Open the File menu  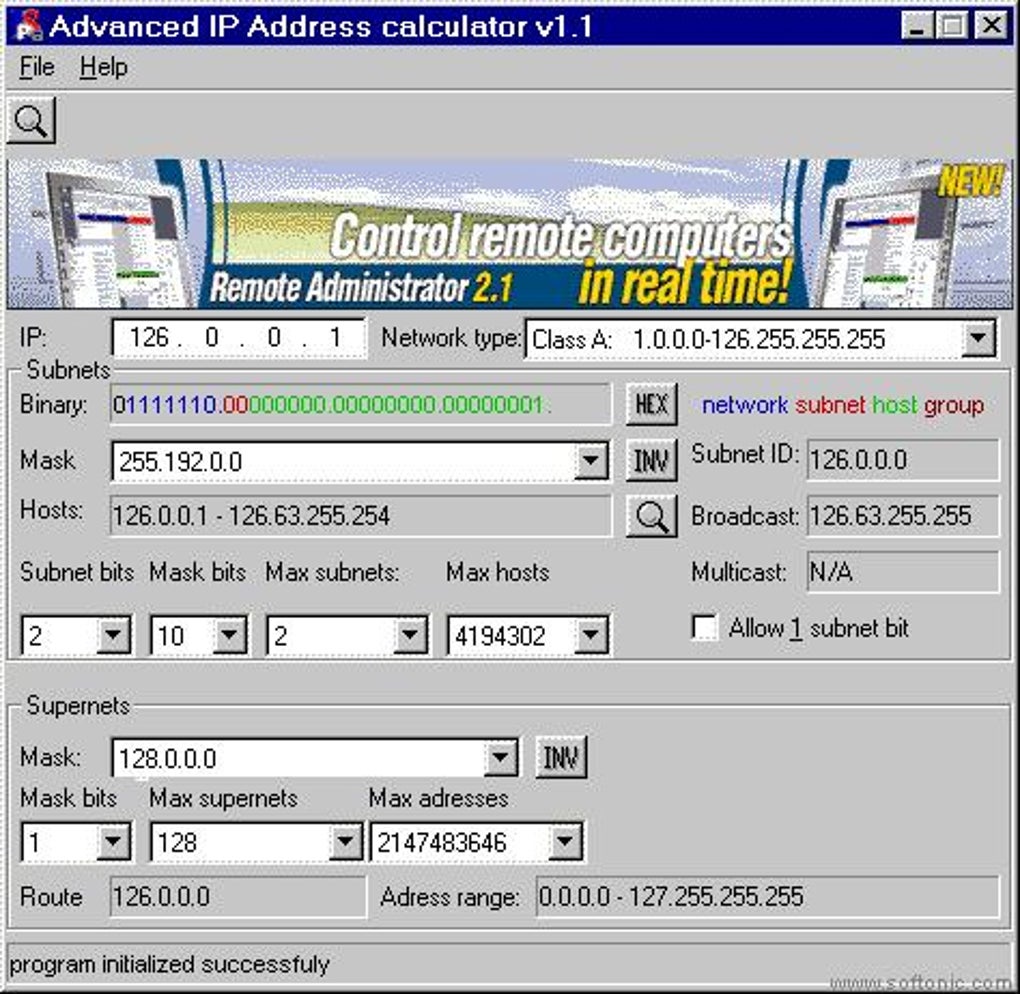[36, 67]
